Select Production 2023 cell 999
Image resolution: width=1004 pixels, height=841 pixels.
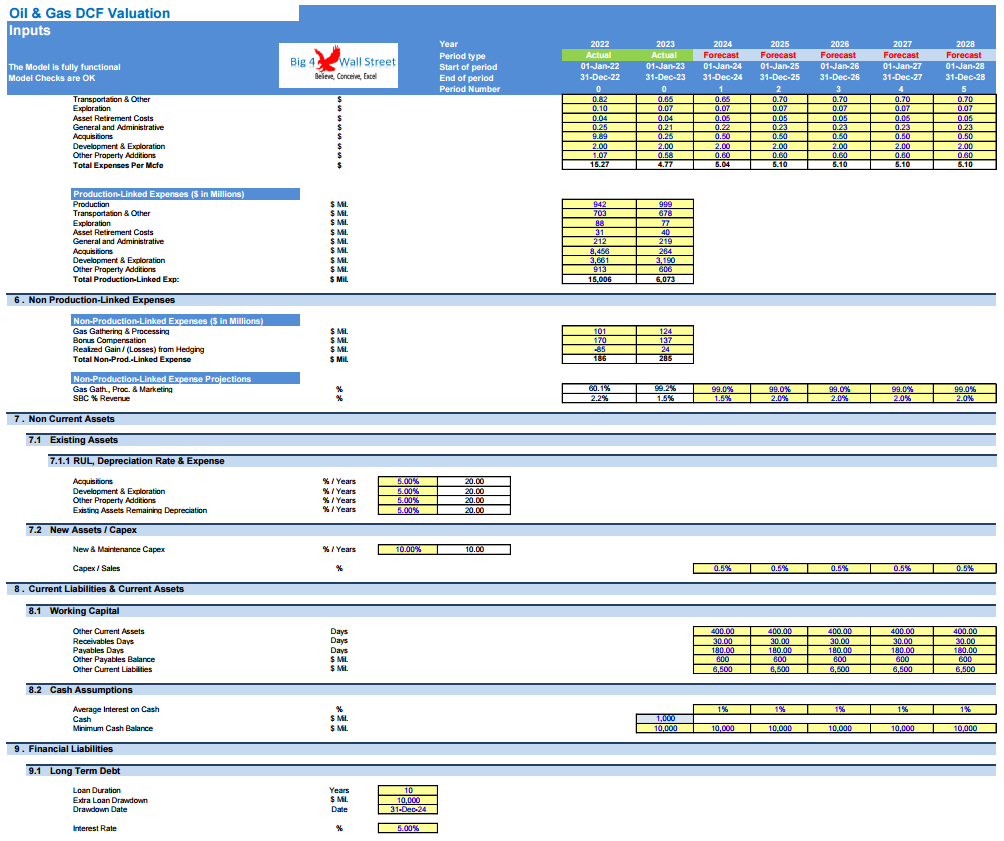click(665, 204)
